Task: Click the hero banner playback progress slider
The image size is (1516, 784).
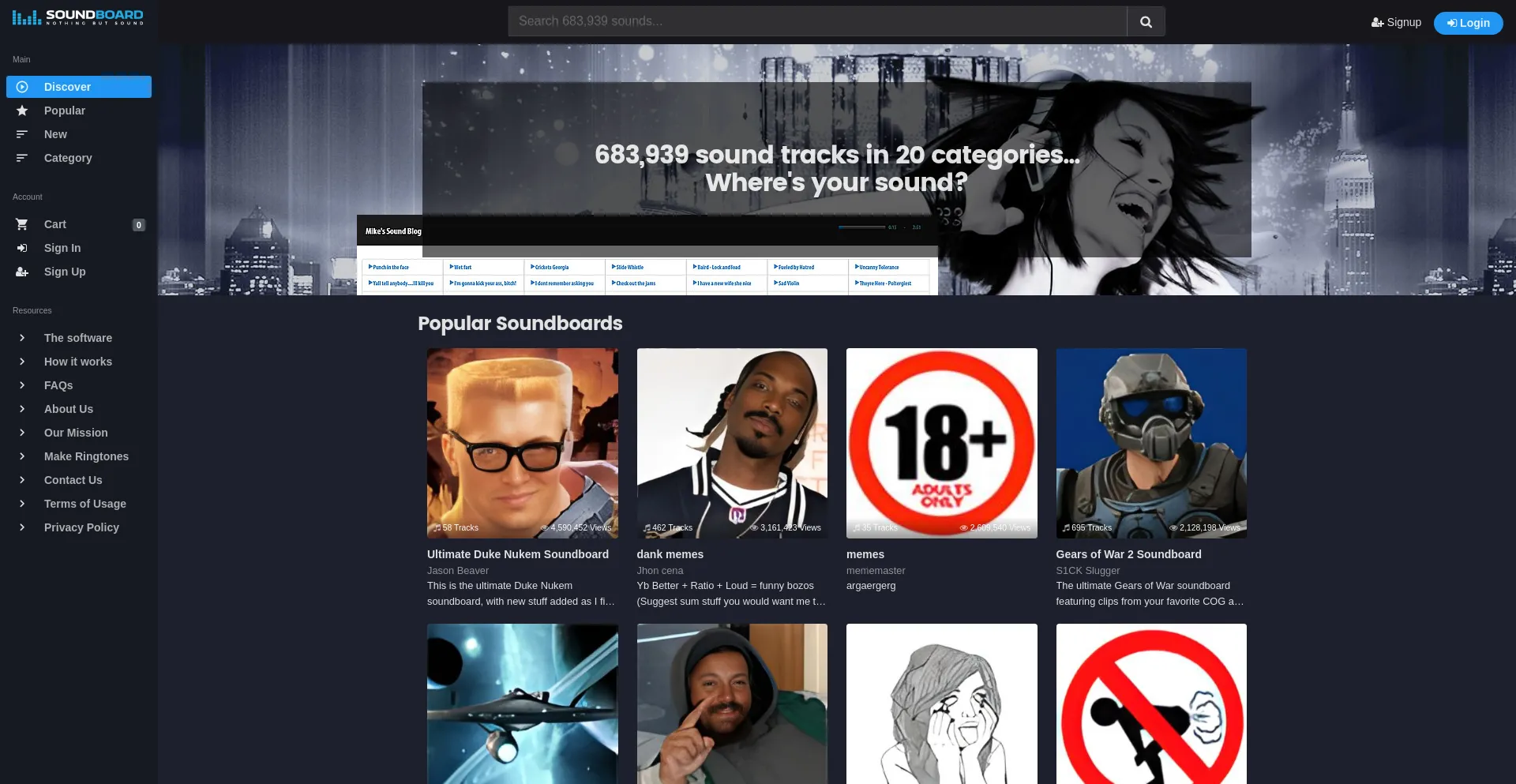Action: tap(861, 227)
